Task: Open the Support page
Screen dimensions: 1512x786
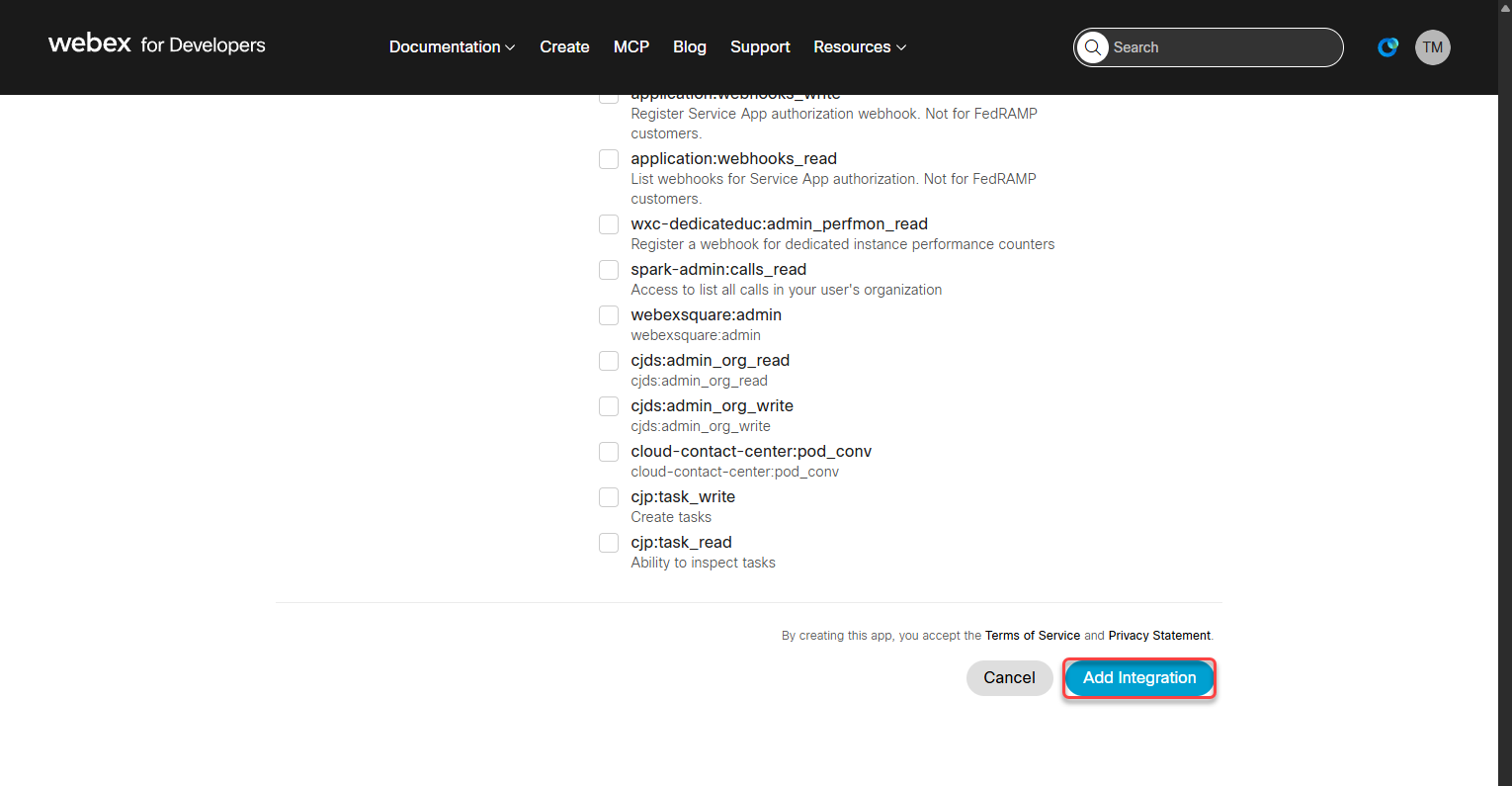Action: (760, 46)
